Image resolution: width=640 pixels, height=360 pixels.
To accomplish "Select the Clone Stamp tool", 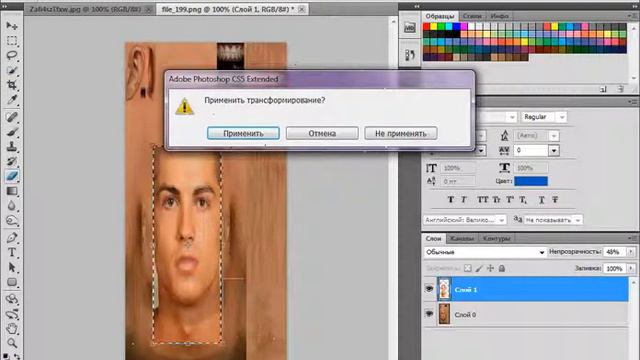I will (x=11, y=147).
